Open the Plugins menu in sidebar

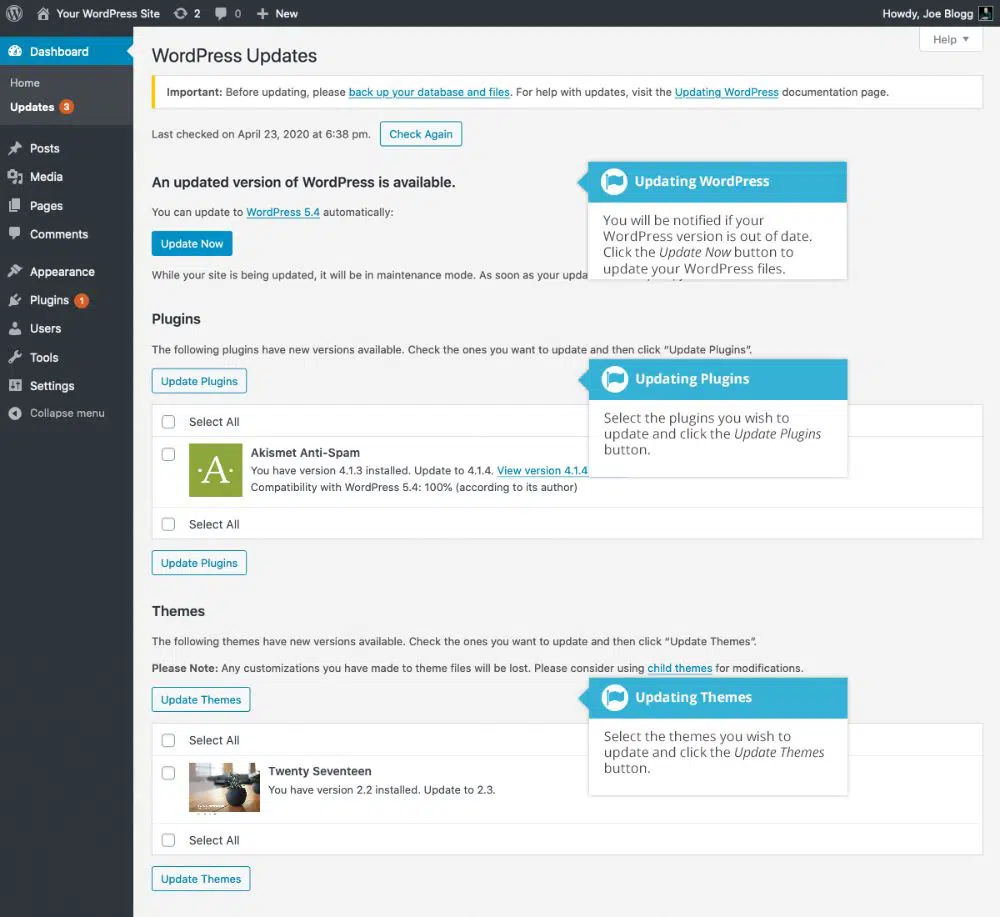(x=49, y=300)
